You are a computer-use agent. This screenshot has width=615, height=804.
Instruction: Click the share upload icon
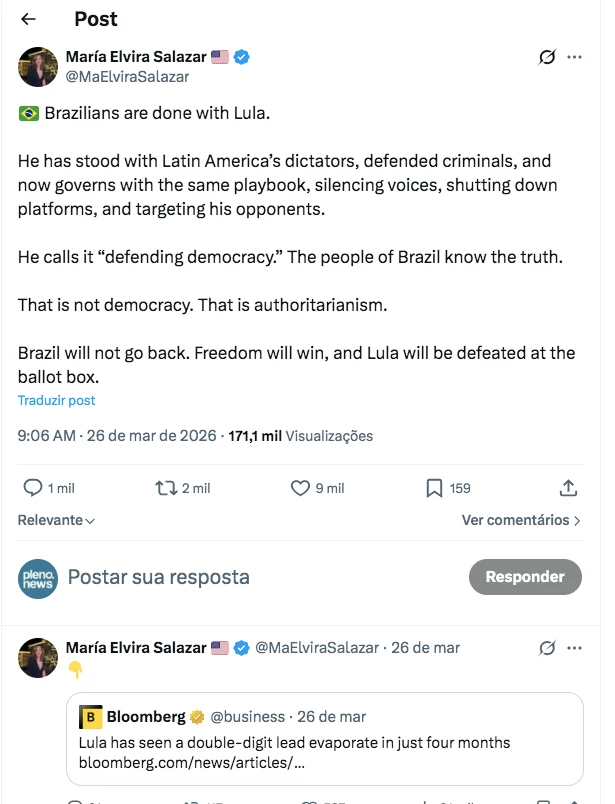[x=568, y=488]
